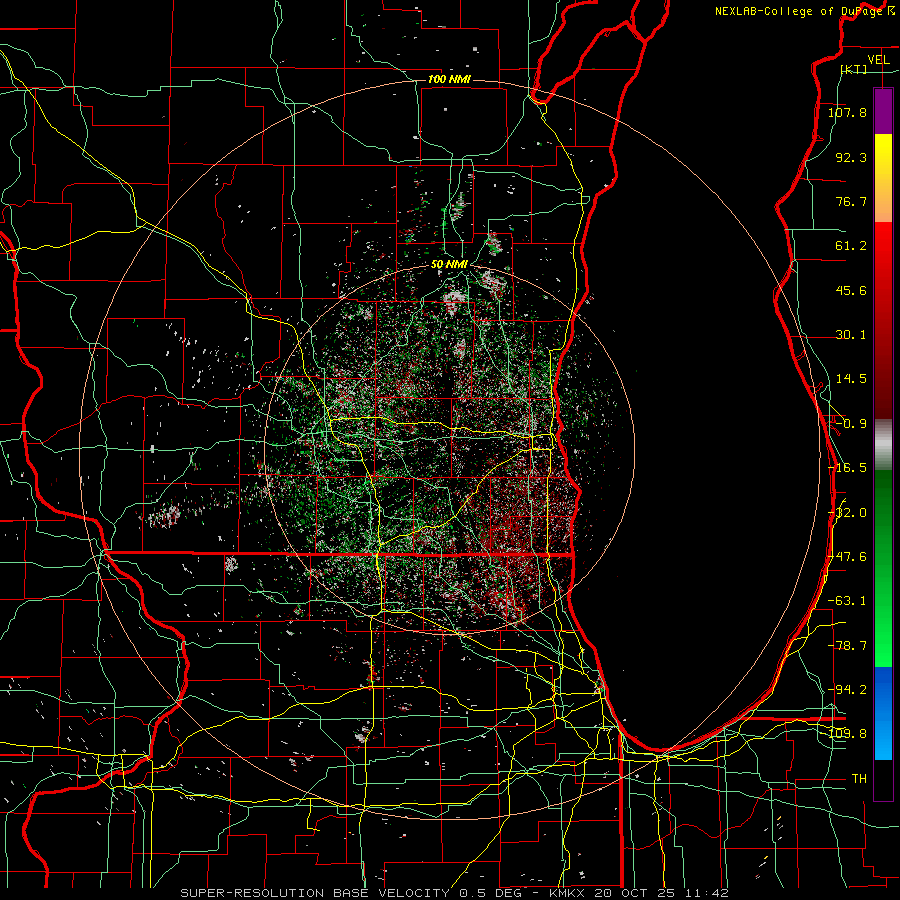Click the TH threshold label
The width and height of the screenshot is (900, 900).
point(859,779)
